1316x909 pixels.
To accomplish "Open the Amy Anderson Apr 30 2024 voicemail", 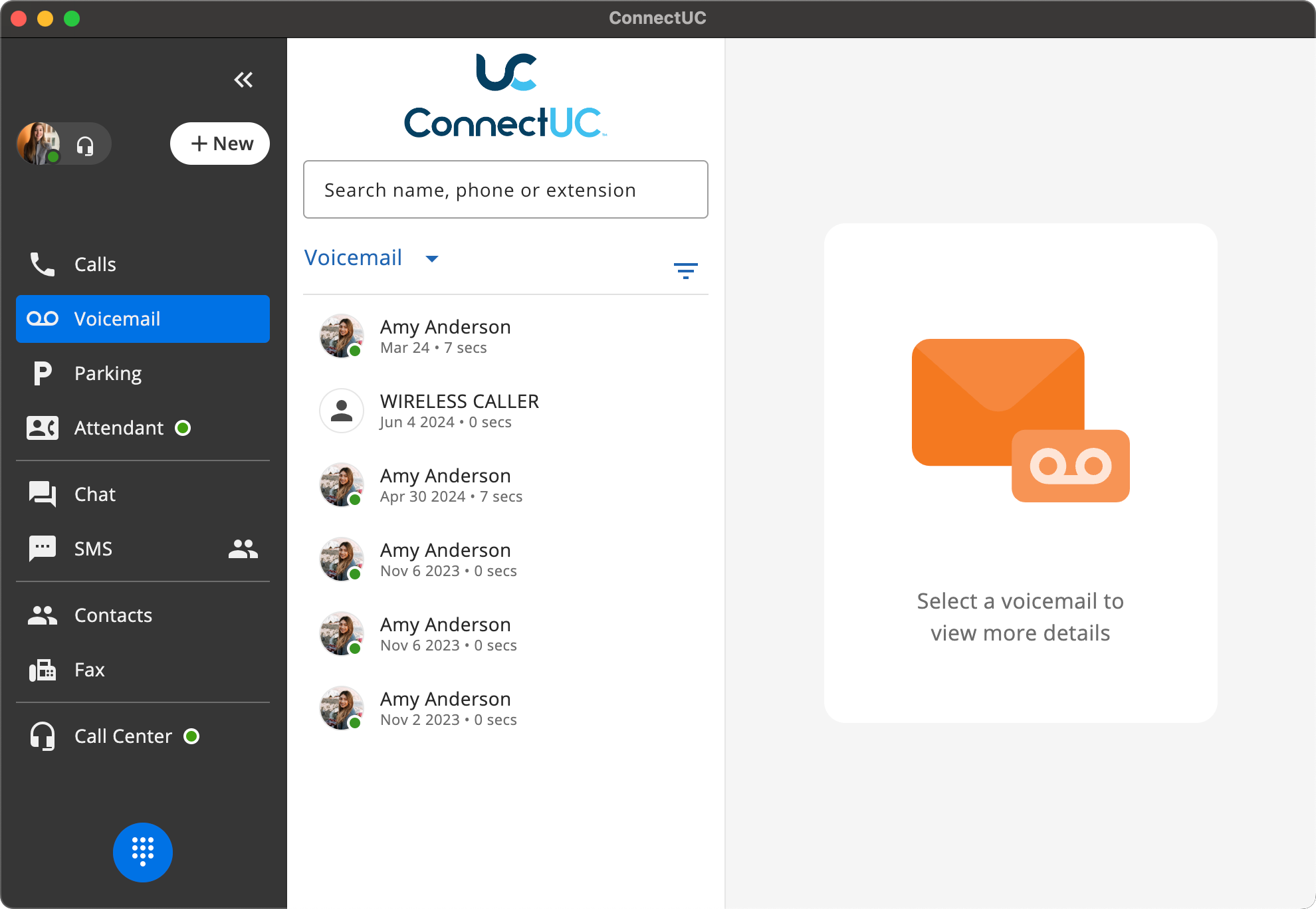I will [x=451, y=485].
